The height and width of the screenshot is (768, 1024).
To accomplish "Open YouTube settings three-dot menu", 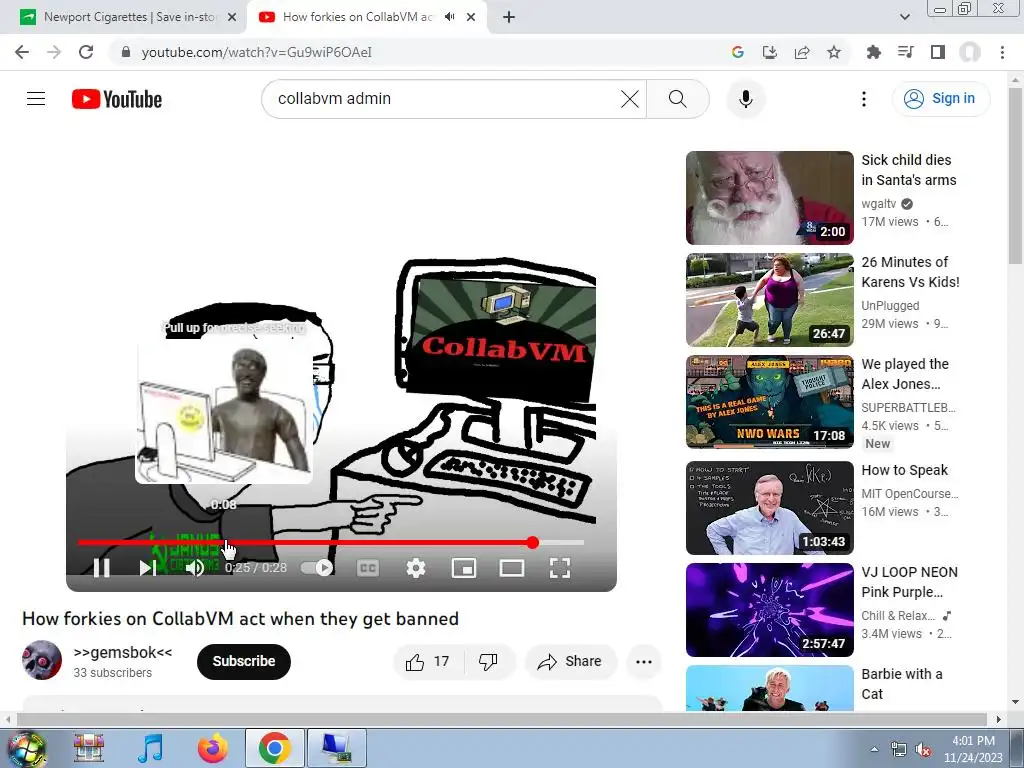I will pos(864,99).
